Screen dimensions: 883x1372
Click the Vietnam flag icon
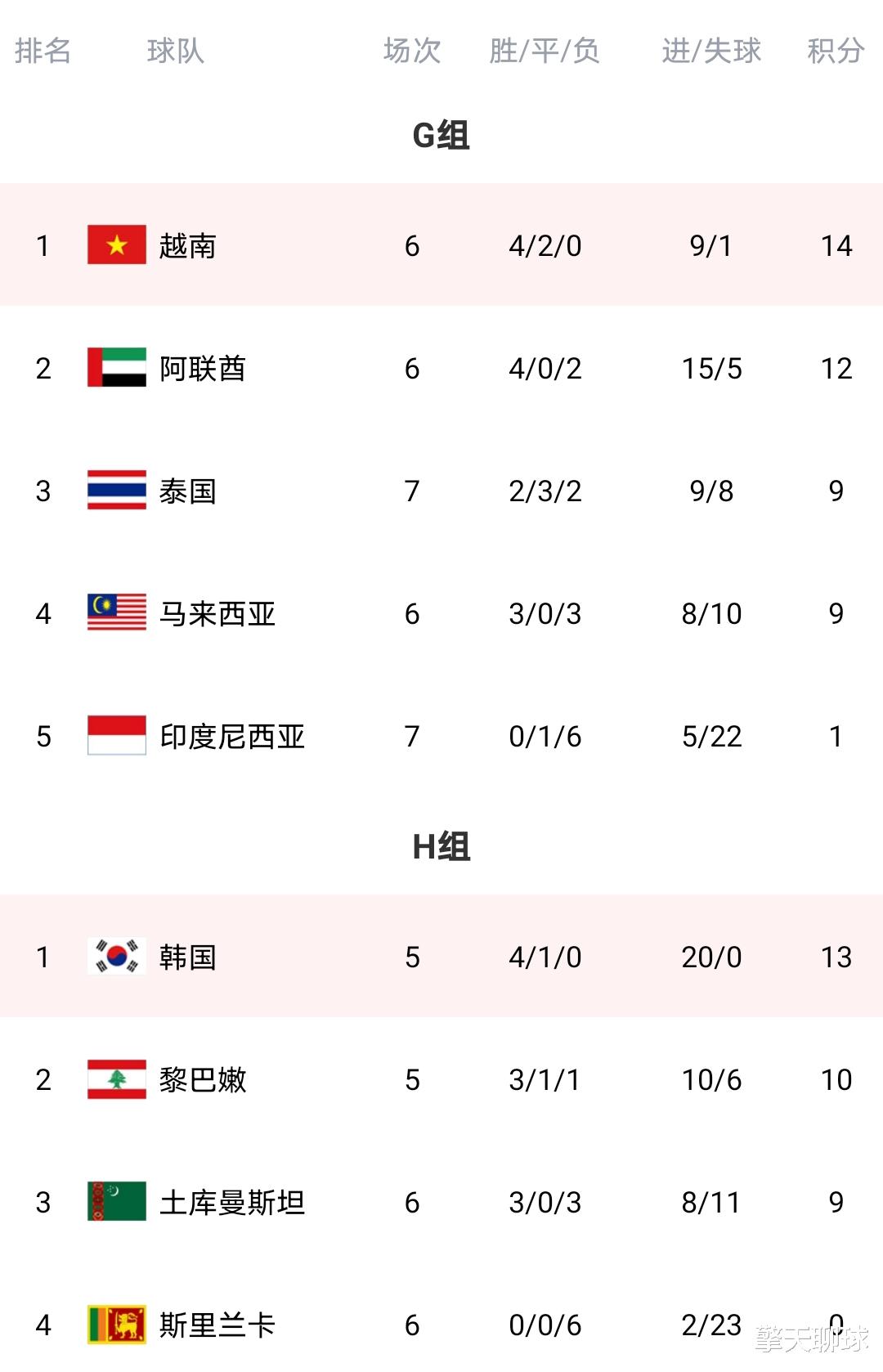(x=117, y=244)
